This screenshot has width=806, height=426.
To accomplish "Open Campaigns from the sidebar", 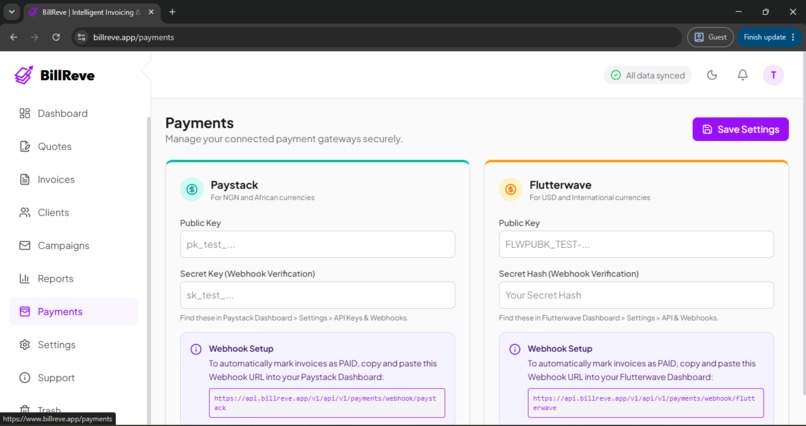I will tap(73, 246).
